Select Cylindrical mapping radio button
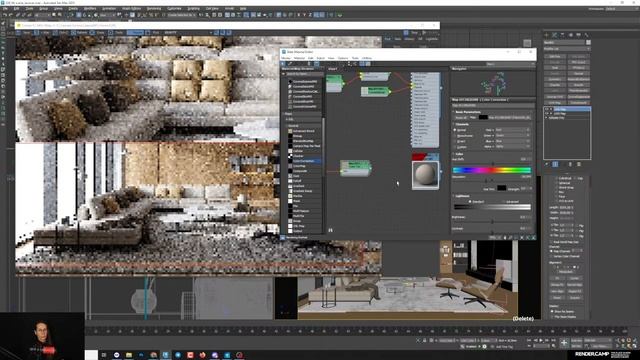 556,178
